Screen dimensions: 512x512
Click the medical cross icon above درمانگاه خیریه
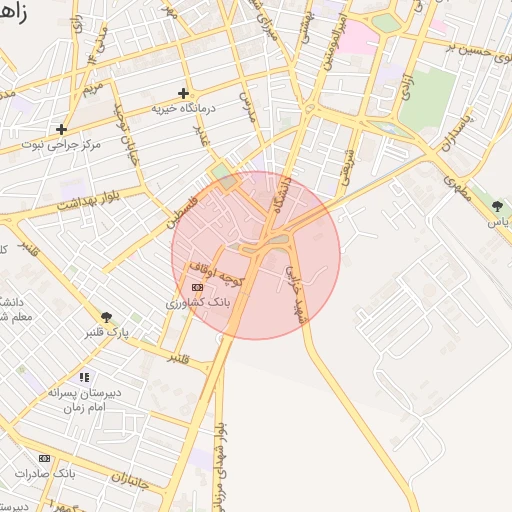(183, 94)
